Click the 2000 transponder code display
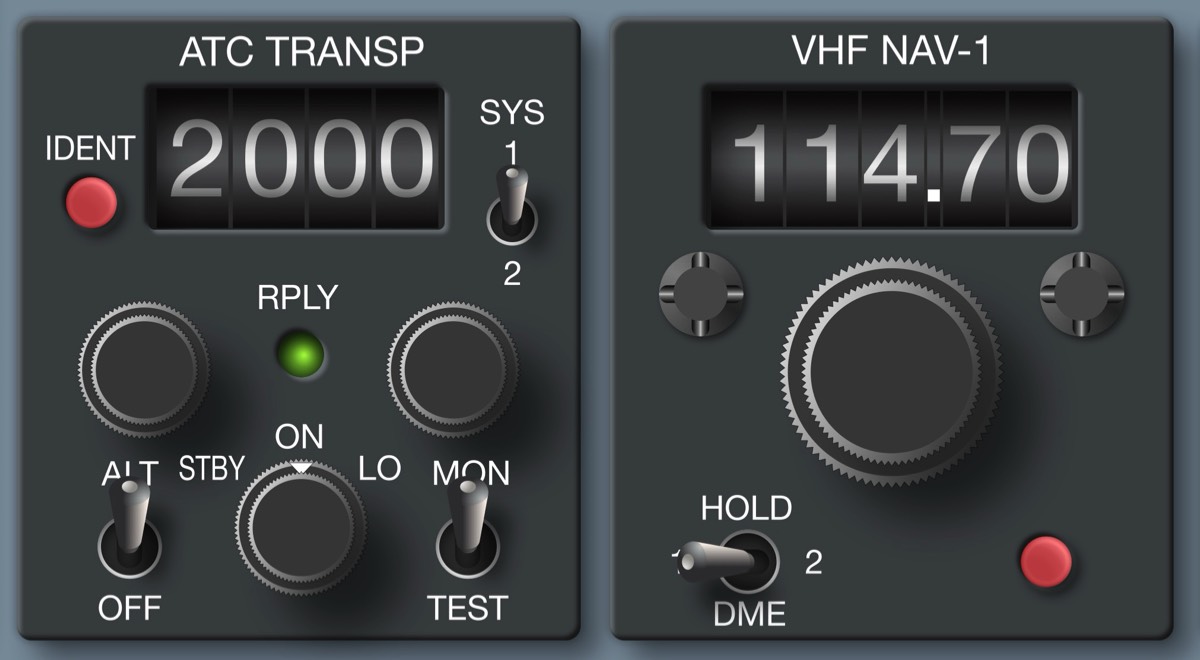1200x660 pixels. [296, 158]
